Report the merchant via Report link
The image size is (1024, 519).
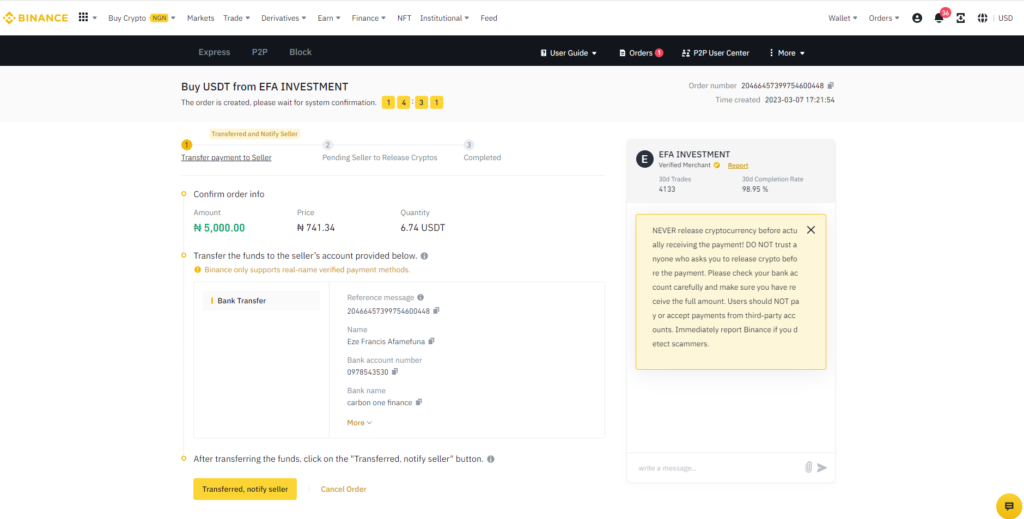click(738, 165)
